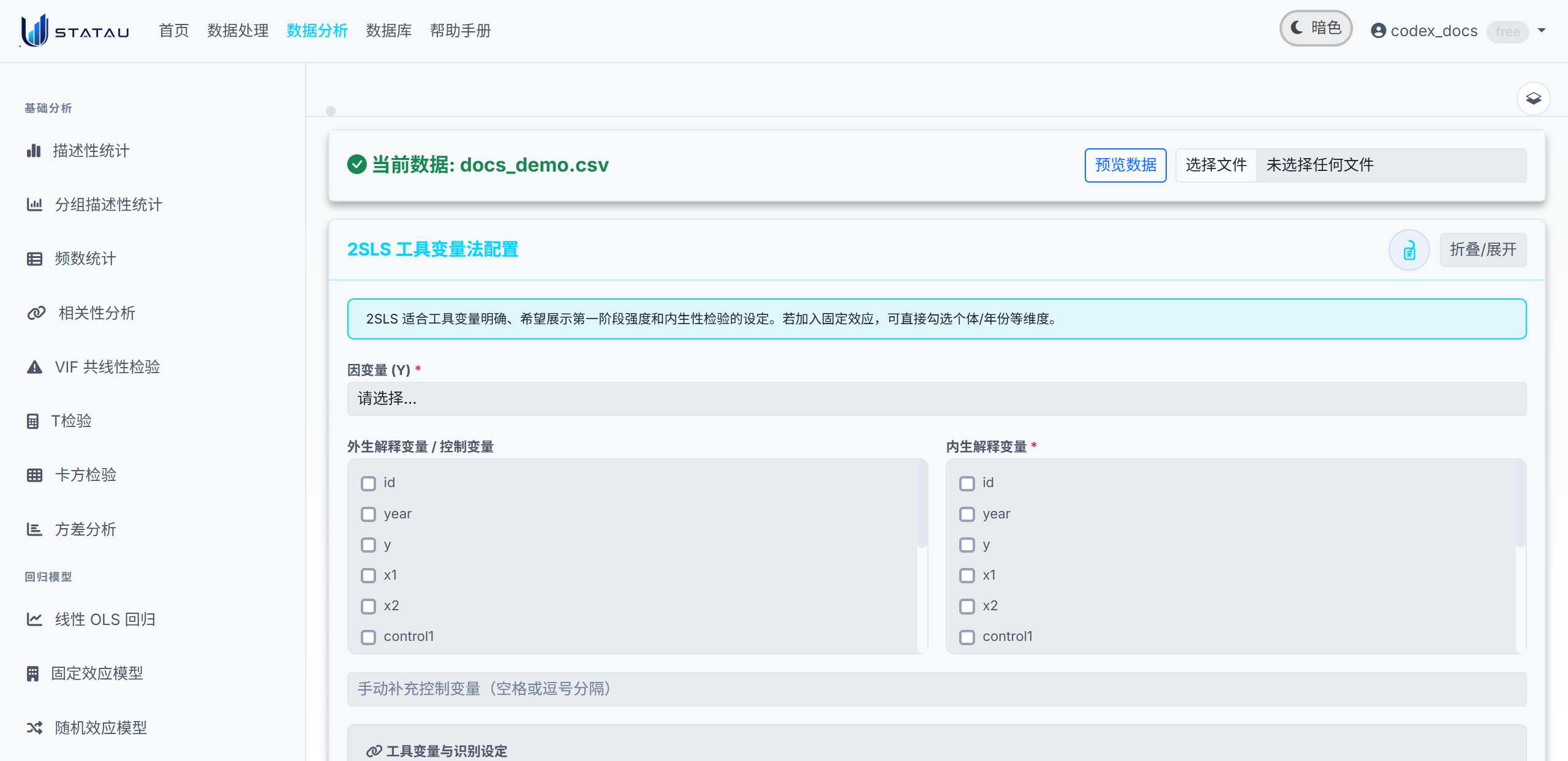Go to 首页 in top navigation
Viewport: 1568px width, 761px height.
click(174, 31)
